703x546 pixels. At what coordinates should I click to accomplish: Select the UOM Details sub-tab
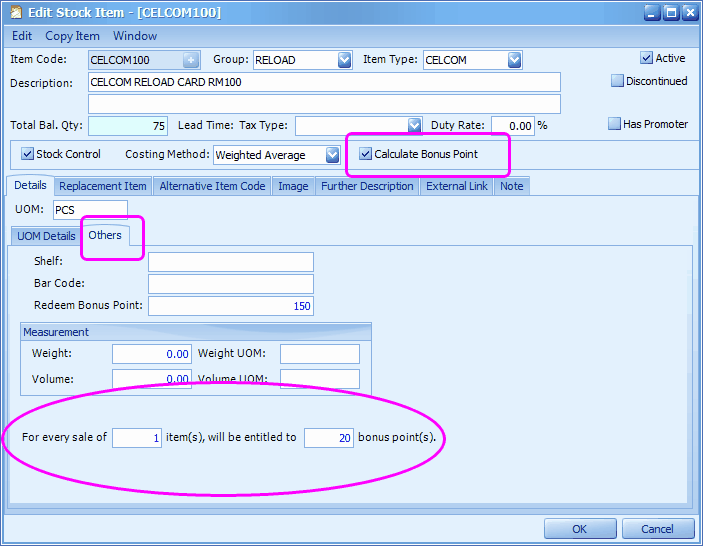click(46, 236)
